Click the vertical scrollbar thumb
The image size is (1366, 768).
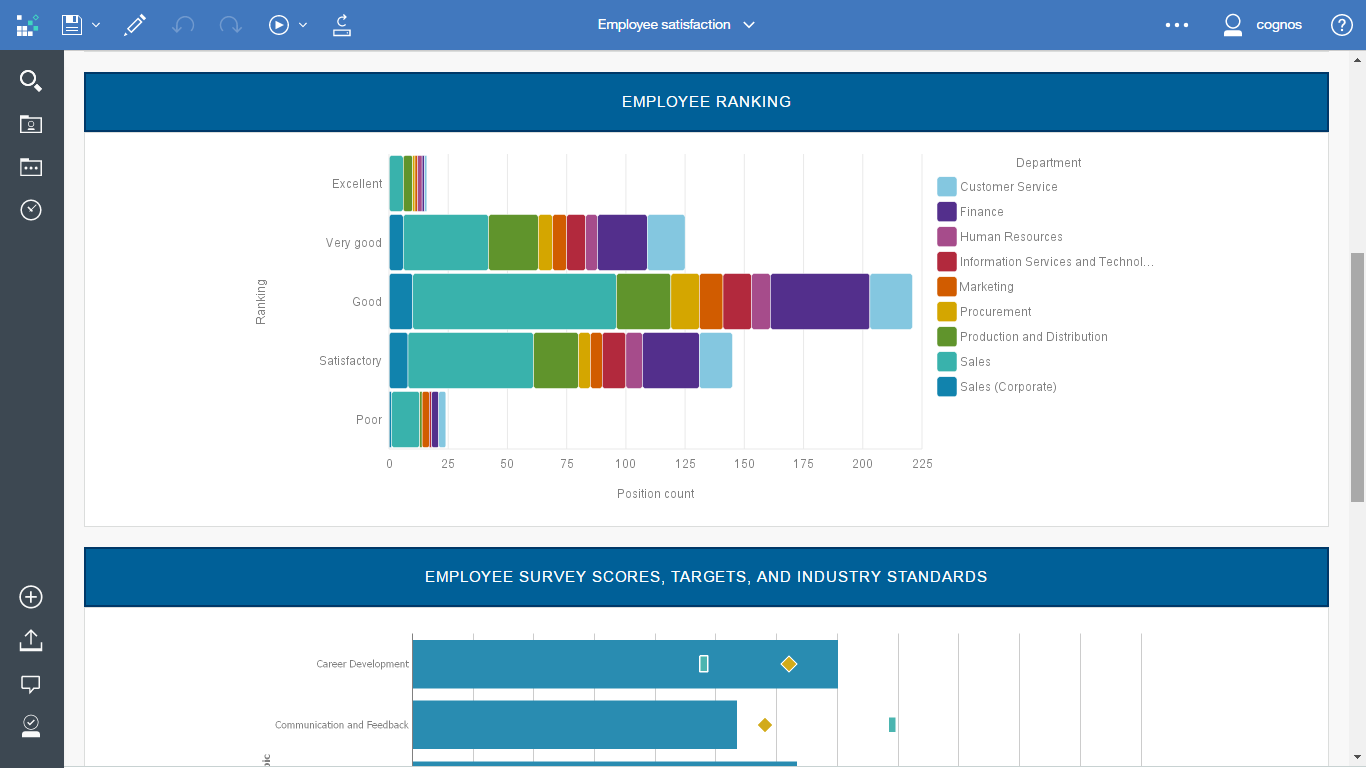(x=1357, y=375)
